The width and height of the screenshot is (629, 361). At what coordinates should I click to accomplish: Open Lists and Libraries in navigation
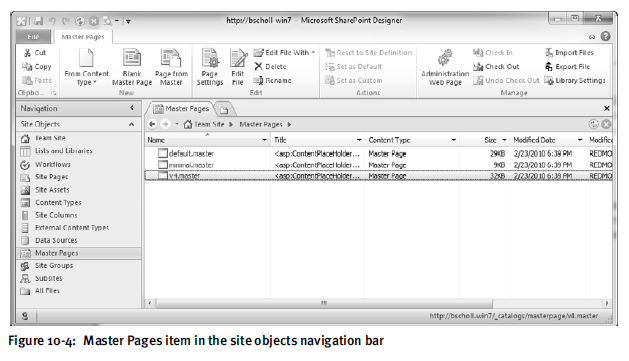(64, 151)
